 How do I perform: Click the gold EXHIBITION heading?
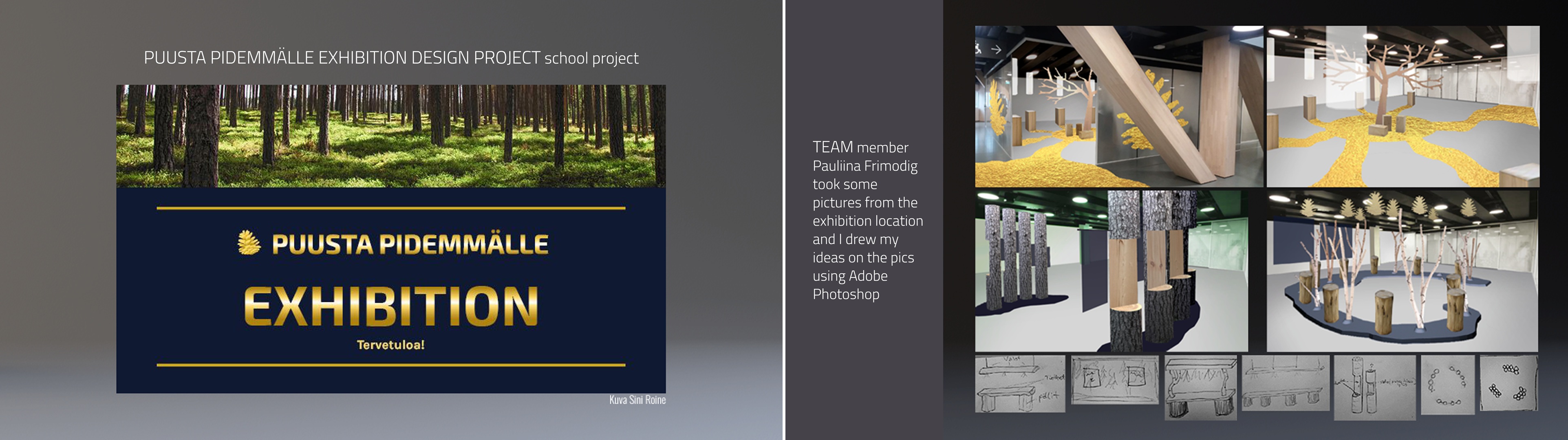pyautogui.click(x=391, y=306)
